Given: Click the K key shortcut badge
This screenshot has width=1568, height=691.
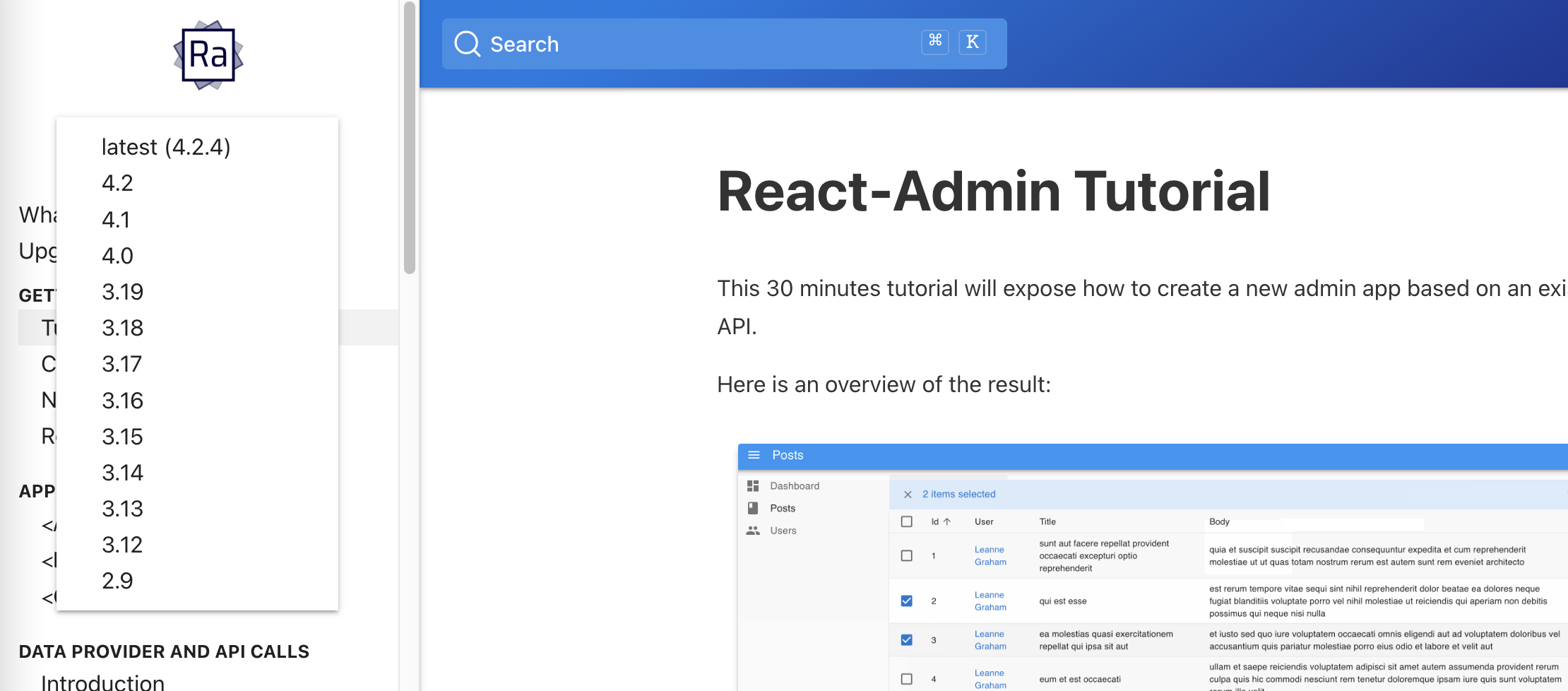Looking at the screenshot, I should click(x=973, y=42).
